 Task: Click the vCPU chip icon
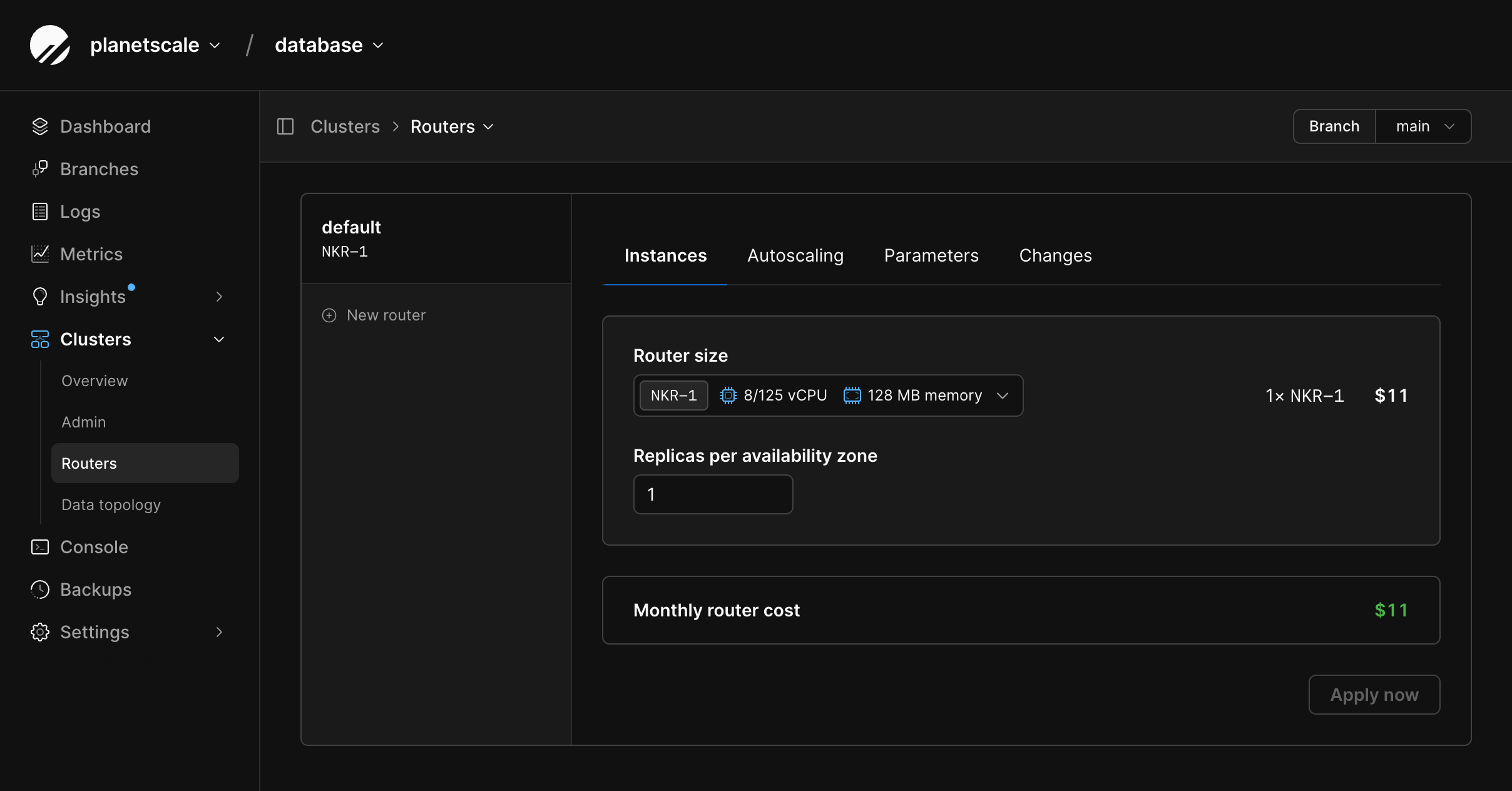[728, 395]
